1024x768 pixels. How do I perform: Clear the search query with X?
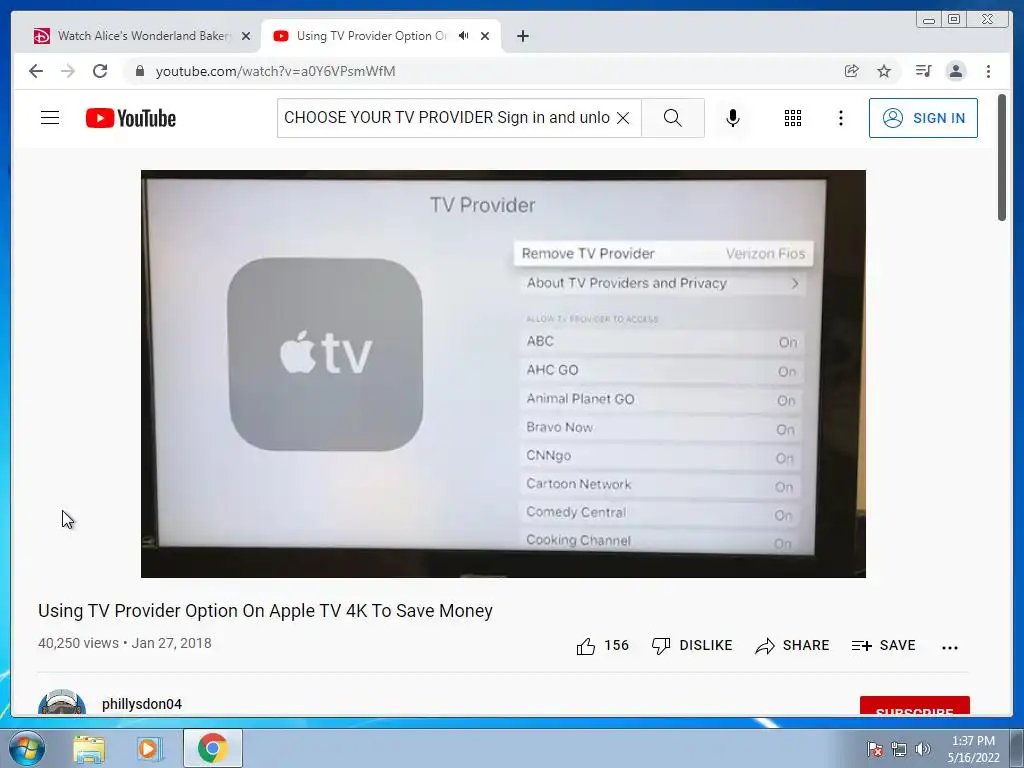(623, 118)
